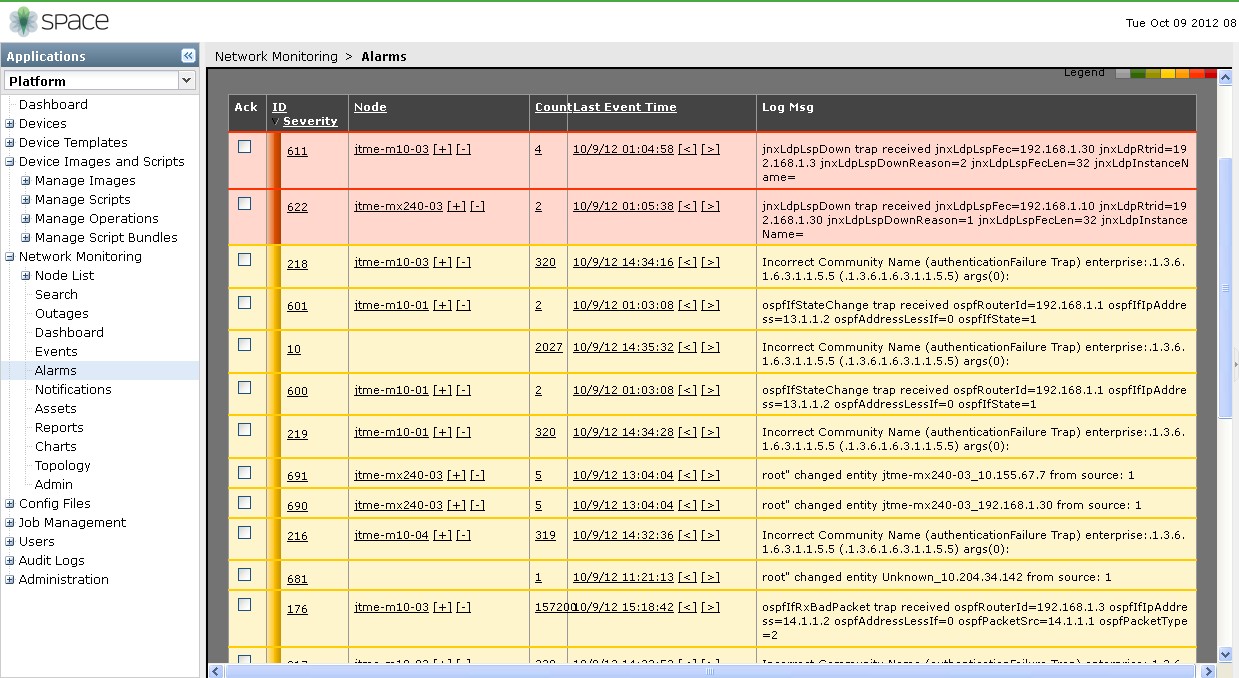The height and width of the screenshot is (678, 1239).
Task: Click the red swatch in the severity Legend
Action: pyautogui.click(x=1211, y=74)
